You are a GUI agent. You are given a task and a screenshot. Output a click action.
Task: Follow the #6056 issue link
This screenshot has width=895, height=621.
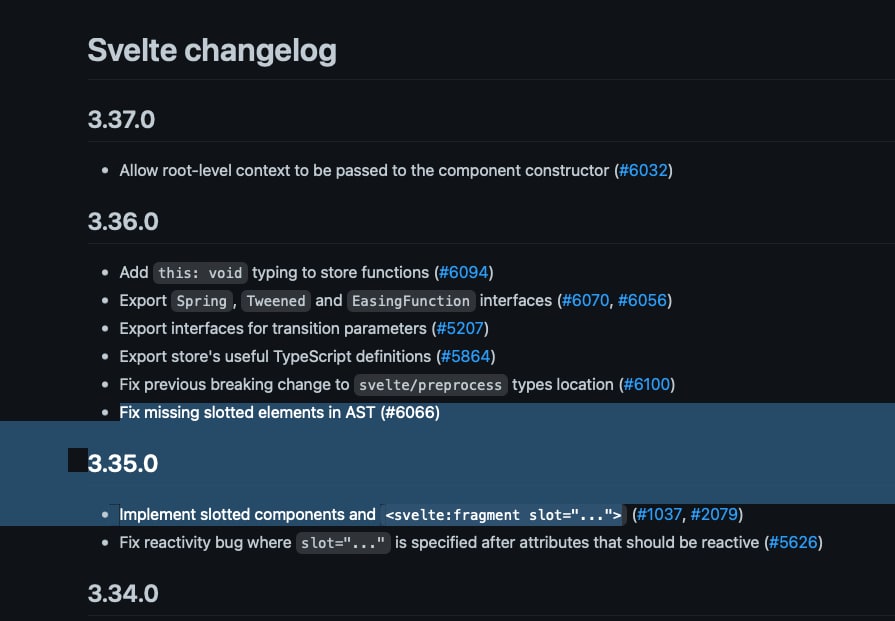642,301
